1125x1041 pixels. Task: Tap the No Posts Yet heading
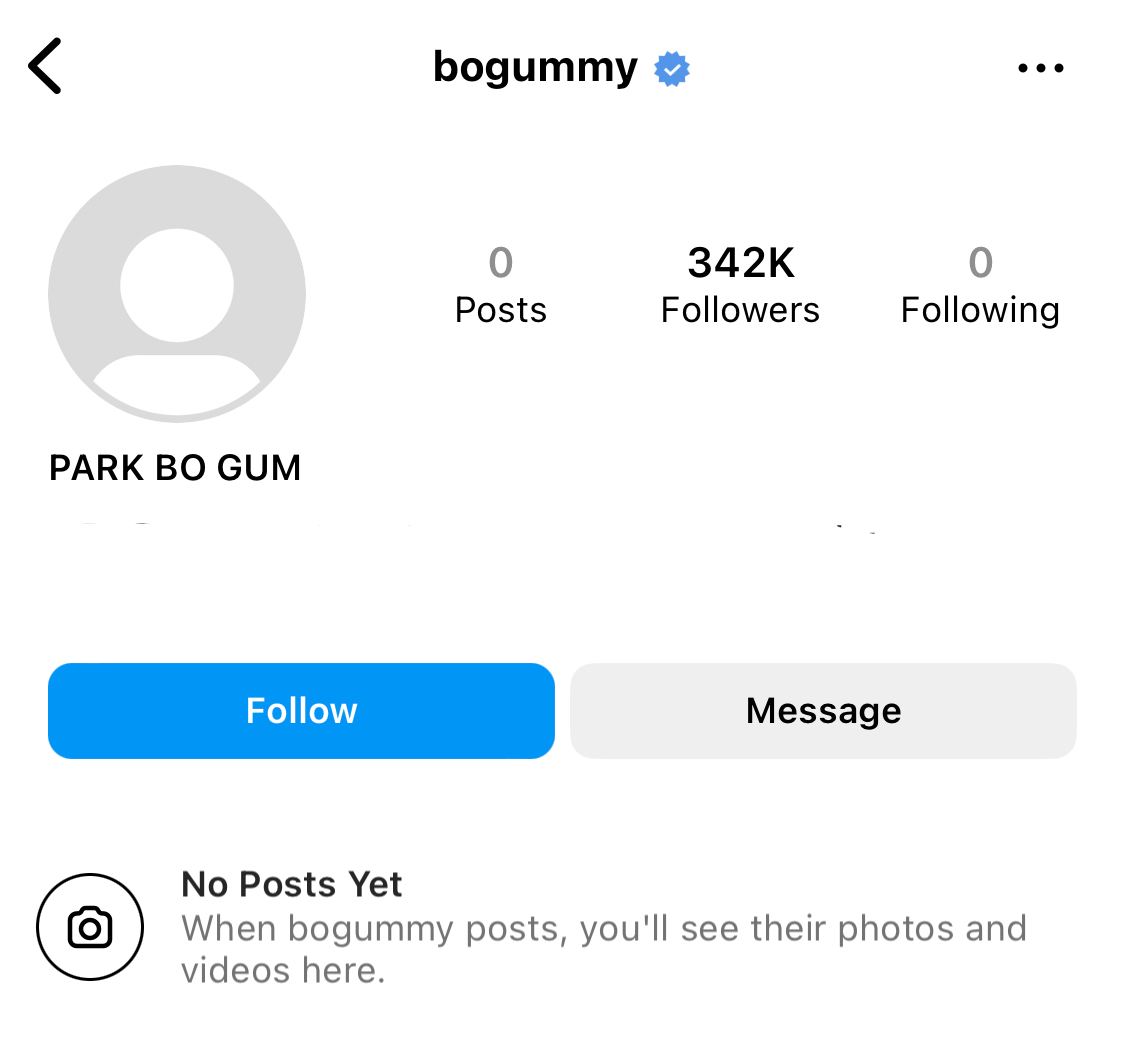point(291,884)
